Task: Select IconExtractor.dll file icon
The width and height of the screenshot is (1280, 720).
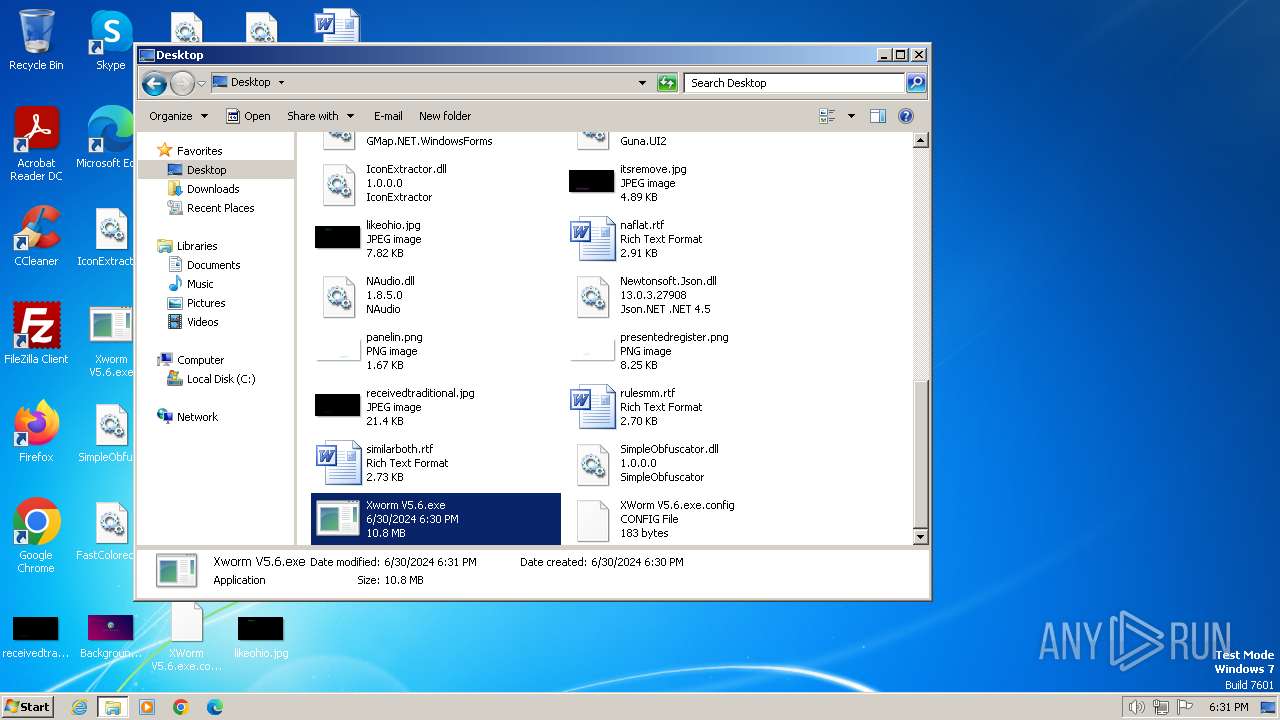Action: (339, 185)
